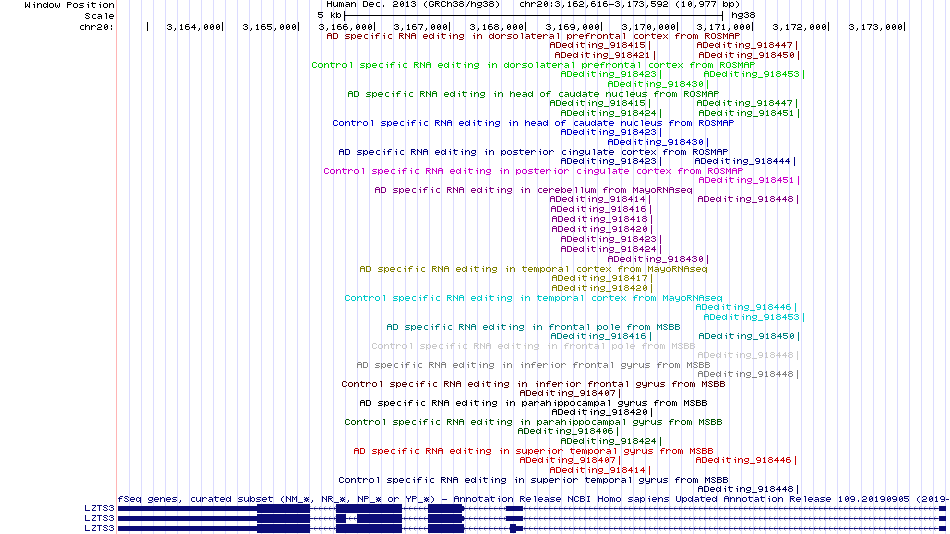Open 'Control specific RNA editing in dorsolateral prefrontal cortex' title
Screen dimensions: 950x534
click(x=533, y=65)
